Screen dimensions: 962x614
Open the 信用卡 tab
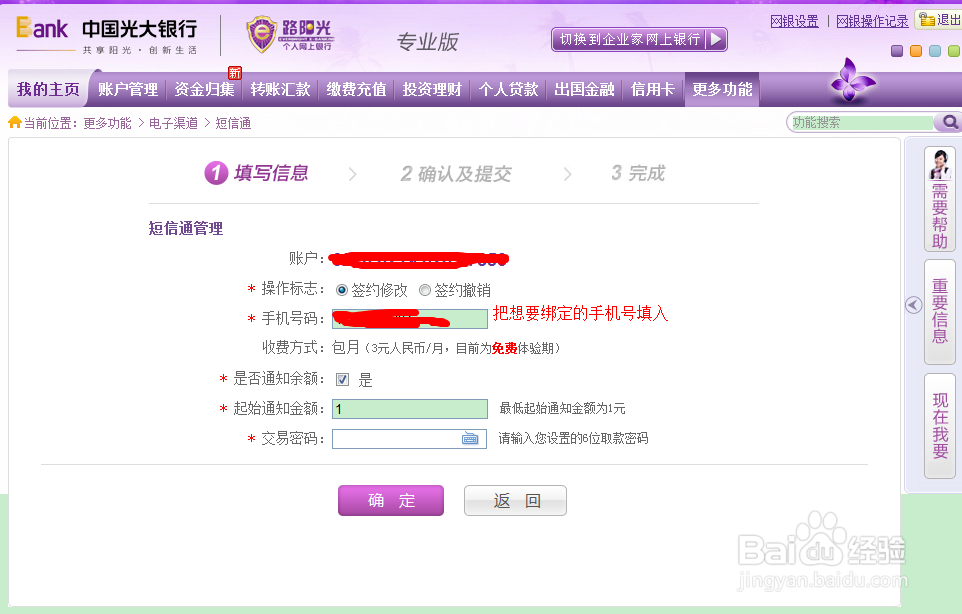651,90
